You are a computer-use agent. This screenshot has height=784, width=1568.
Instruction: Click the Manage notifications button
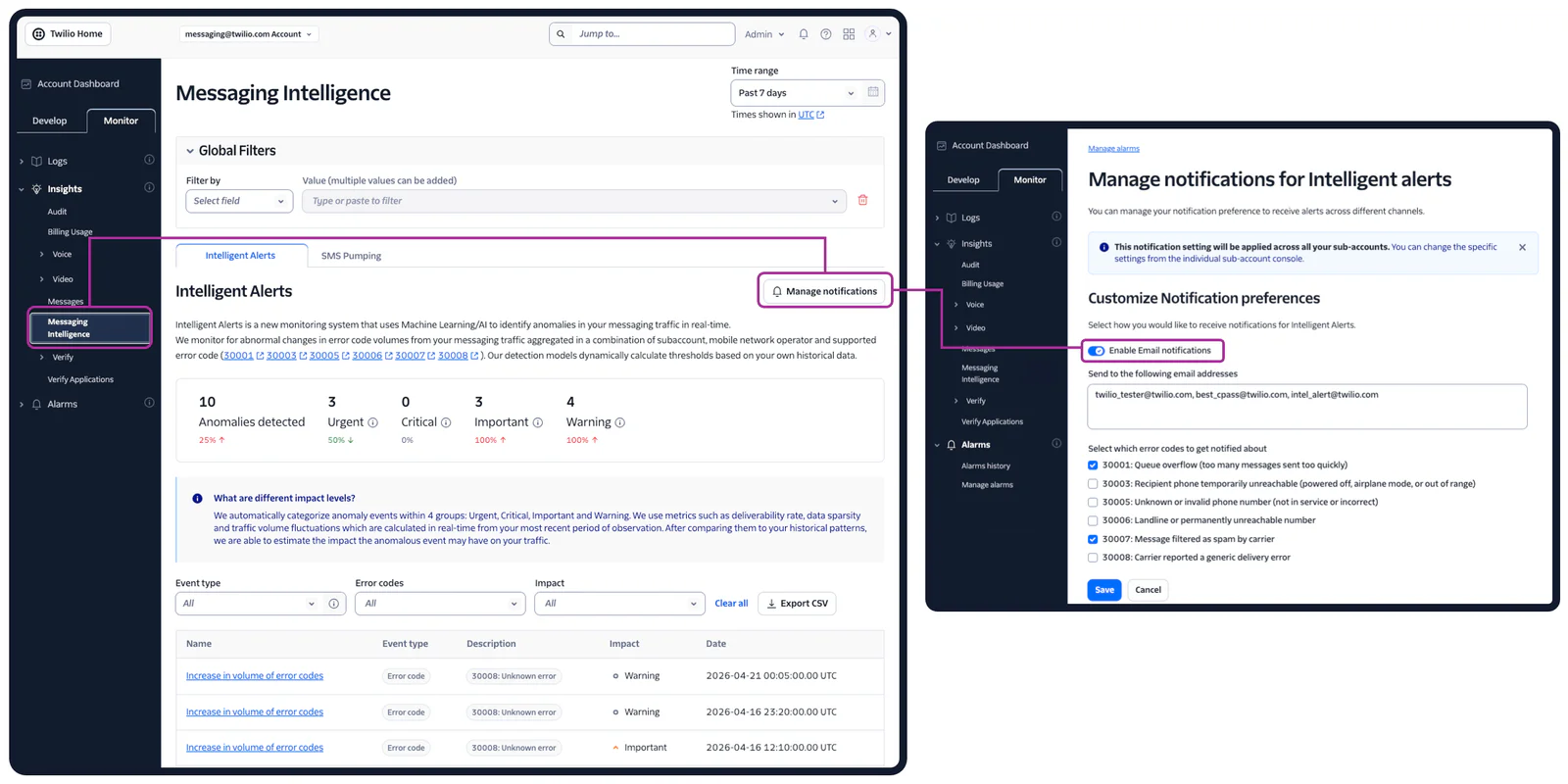click(x=824, y=291)
